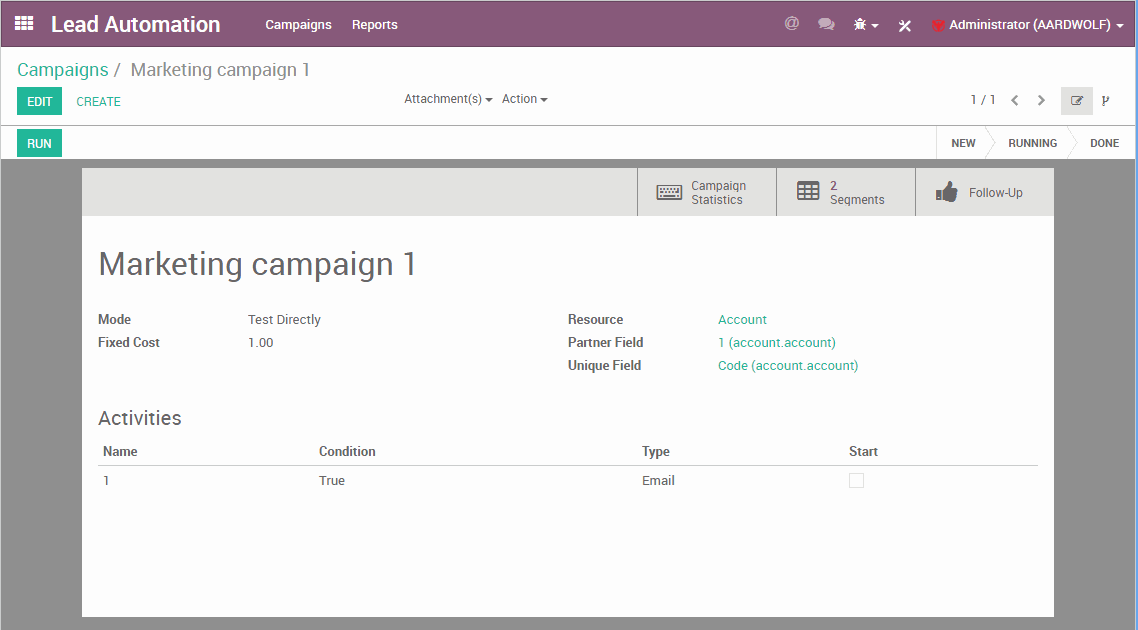Go to the next record arrow
The height and width of the screenshot is (630, 1138).
tap(1041, 100)
